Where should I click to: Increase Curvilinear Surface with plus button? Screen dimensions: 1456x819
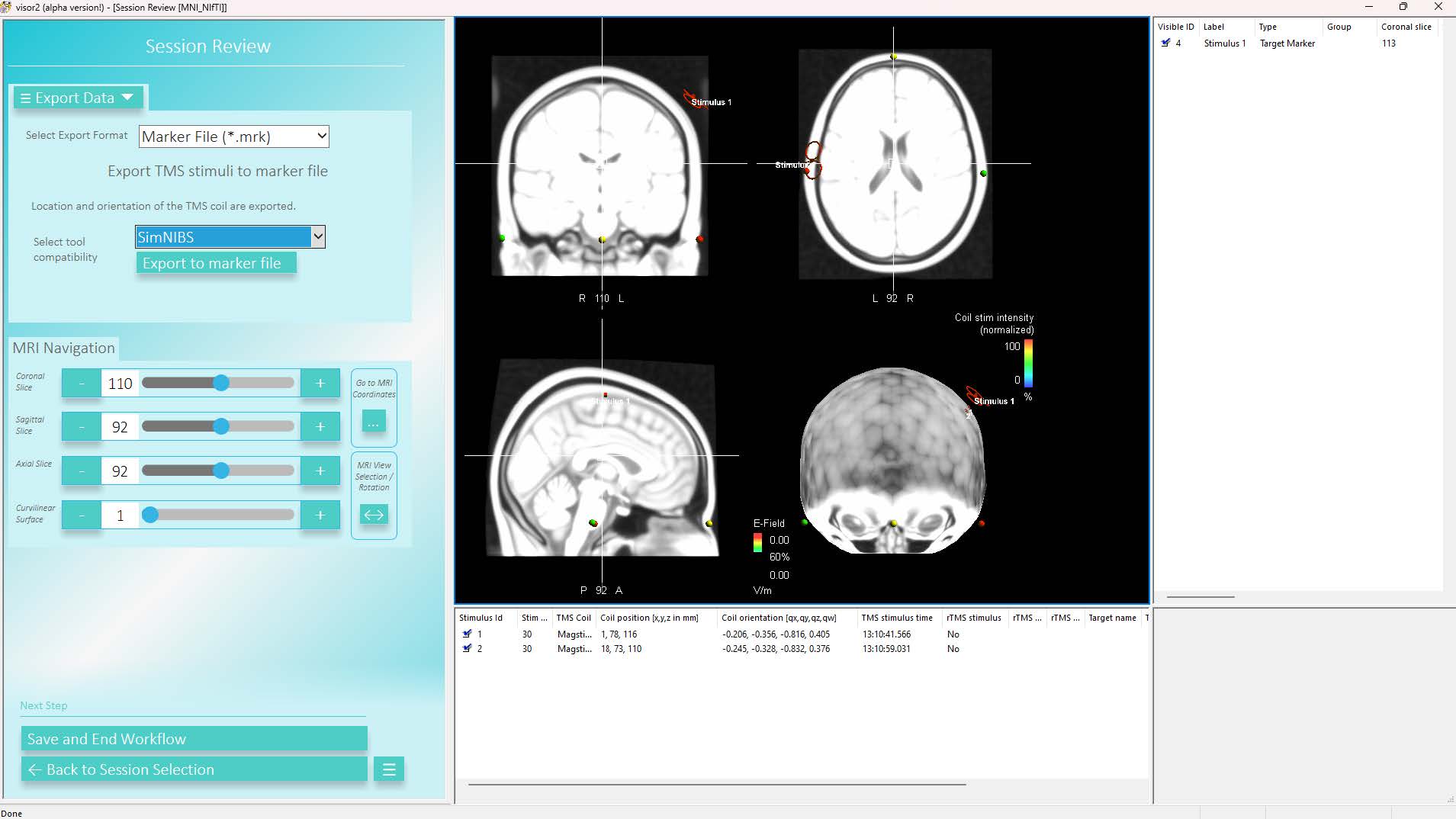[x=320, y=515]
